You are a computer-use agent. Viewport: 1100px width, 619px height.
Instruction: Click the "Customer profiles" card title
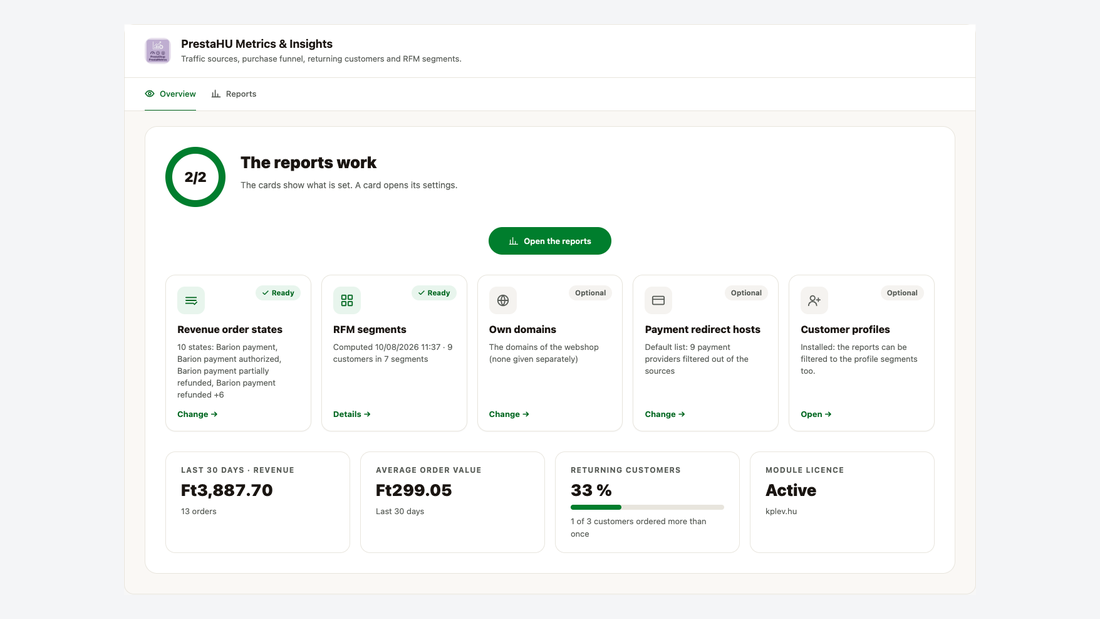click(845, 329)
